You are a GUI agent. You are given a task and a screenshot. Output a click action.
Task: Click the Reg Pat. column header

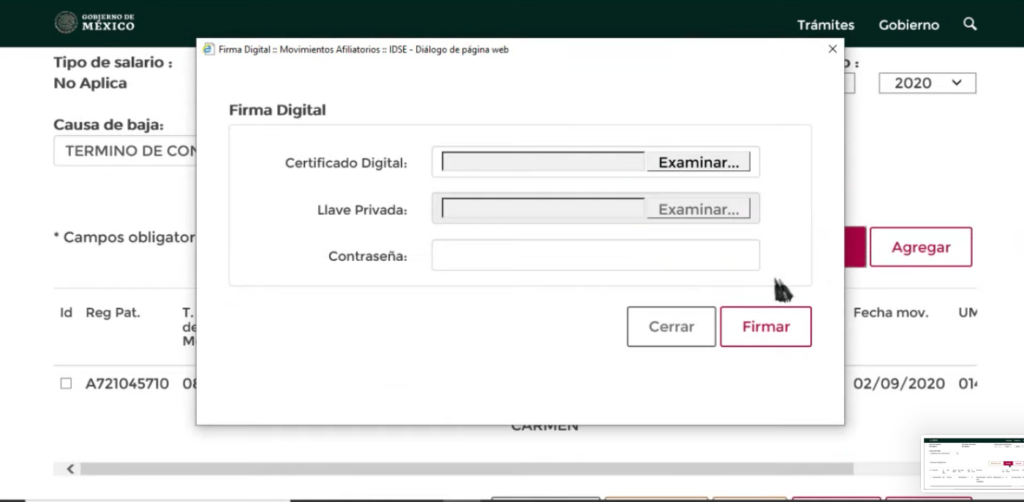[113, 313]
